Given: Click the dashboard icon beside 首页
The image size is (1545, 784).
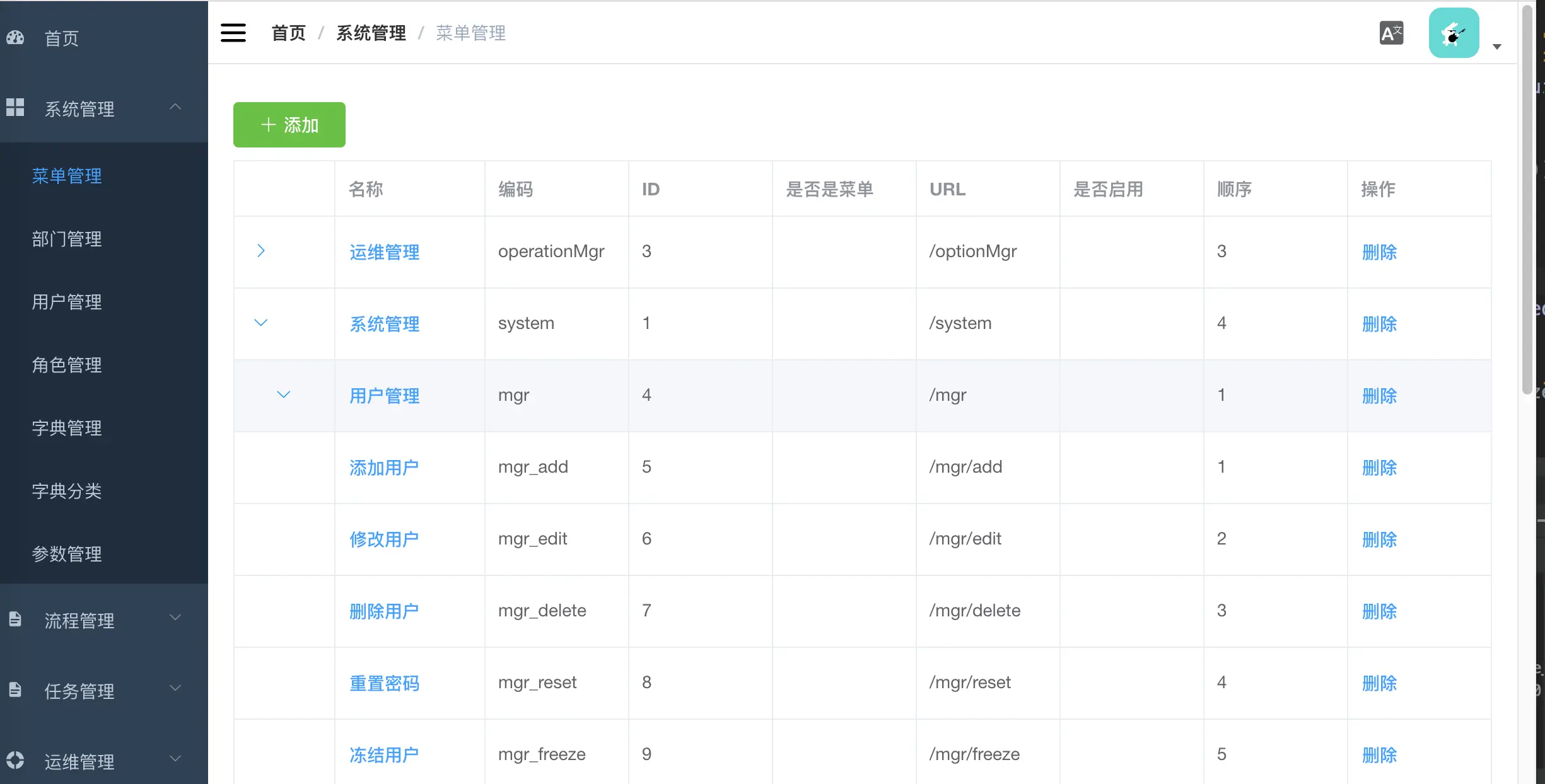Looking at the screenshot, I should 15,38.
